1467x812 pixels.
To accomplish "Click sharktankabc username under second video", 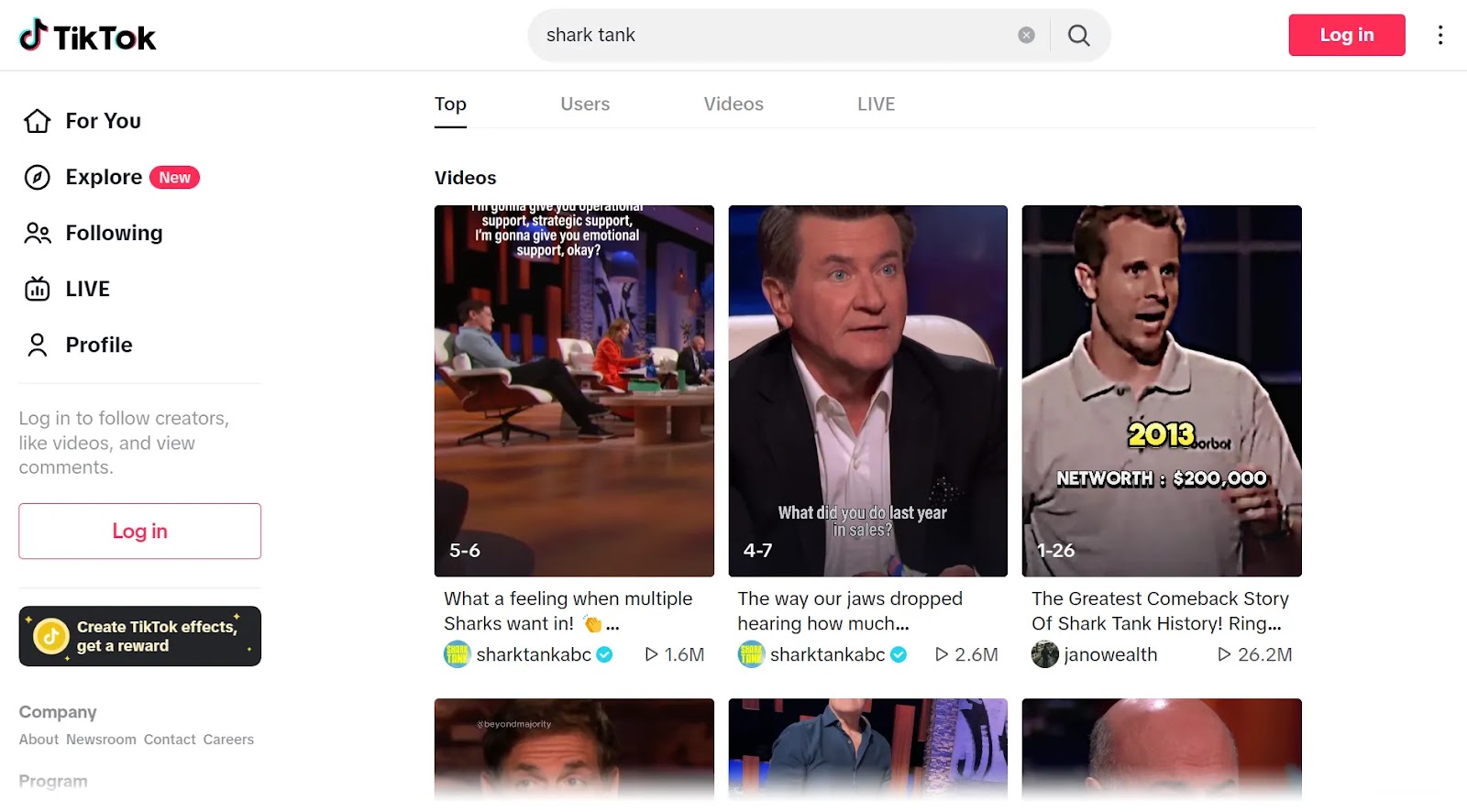I will click(827, 654).
